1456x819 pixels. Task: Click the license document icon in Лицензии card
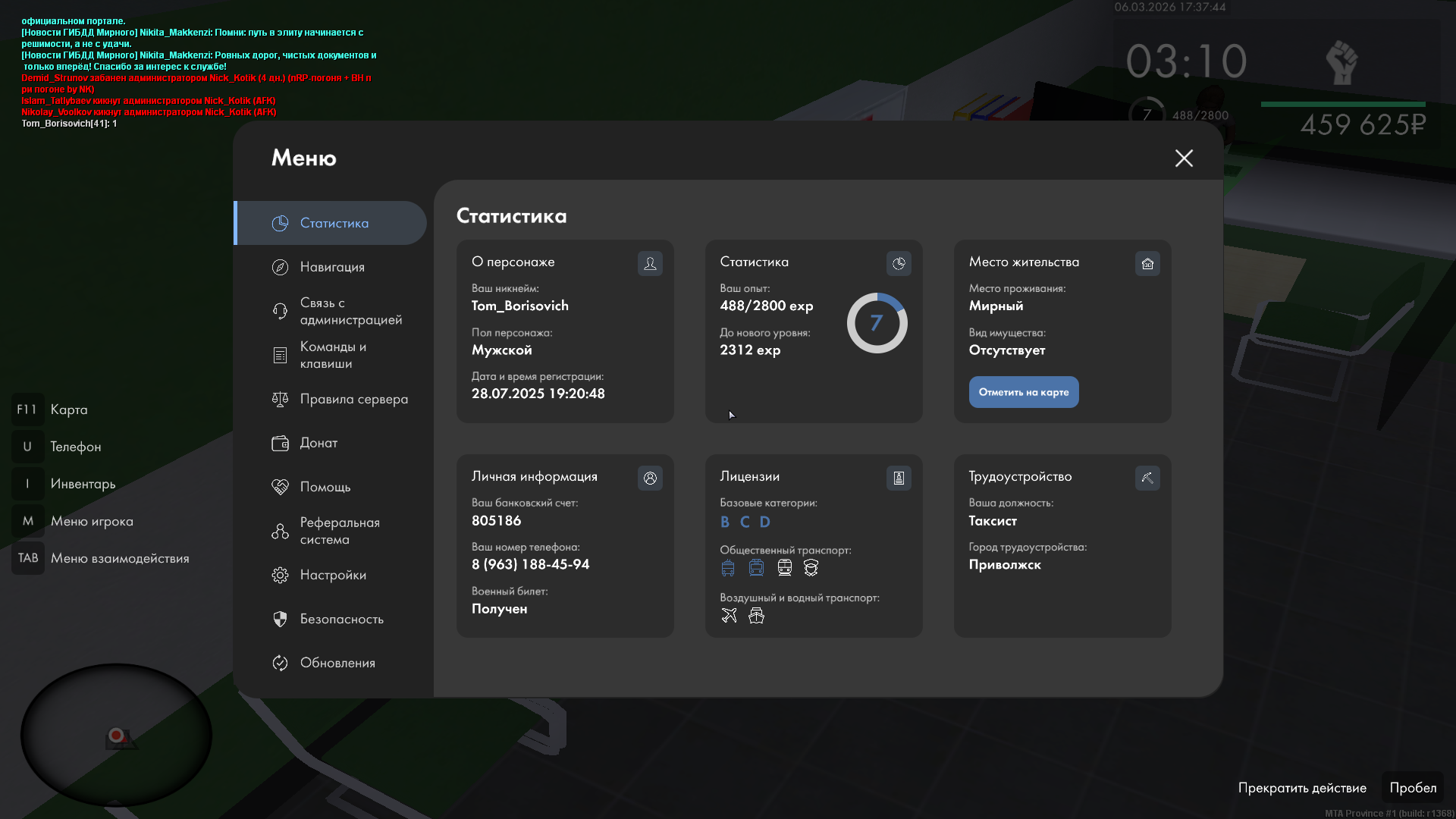899,478
